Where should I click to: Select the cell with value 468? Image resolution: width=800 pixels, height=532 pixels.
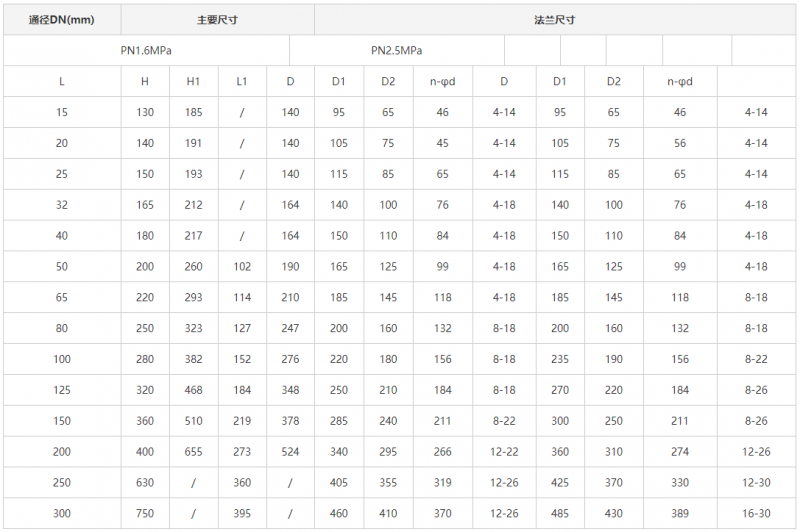tap(193, 390)
